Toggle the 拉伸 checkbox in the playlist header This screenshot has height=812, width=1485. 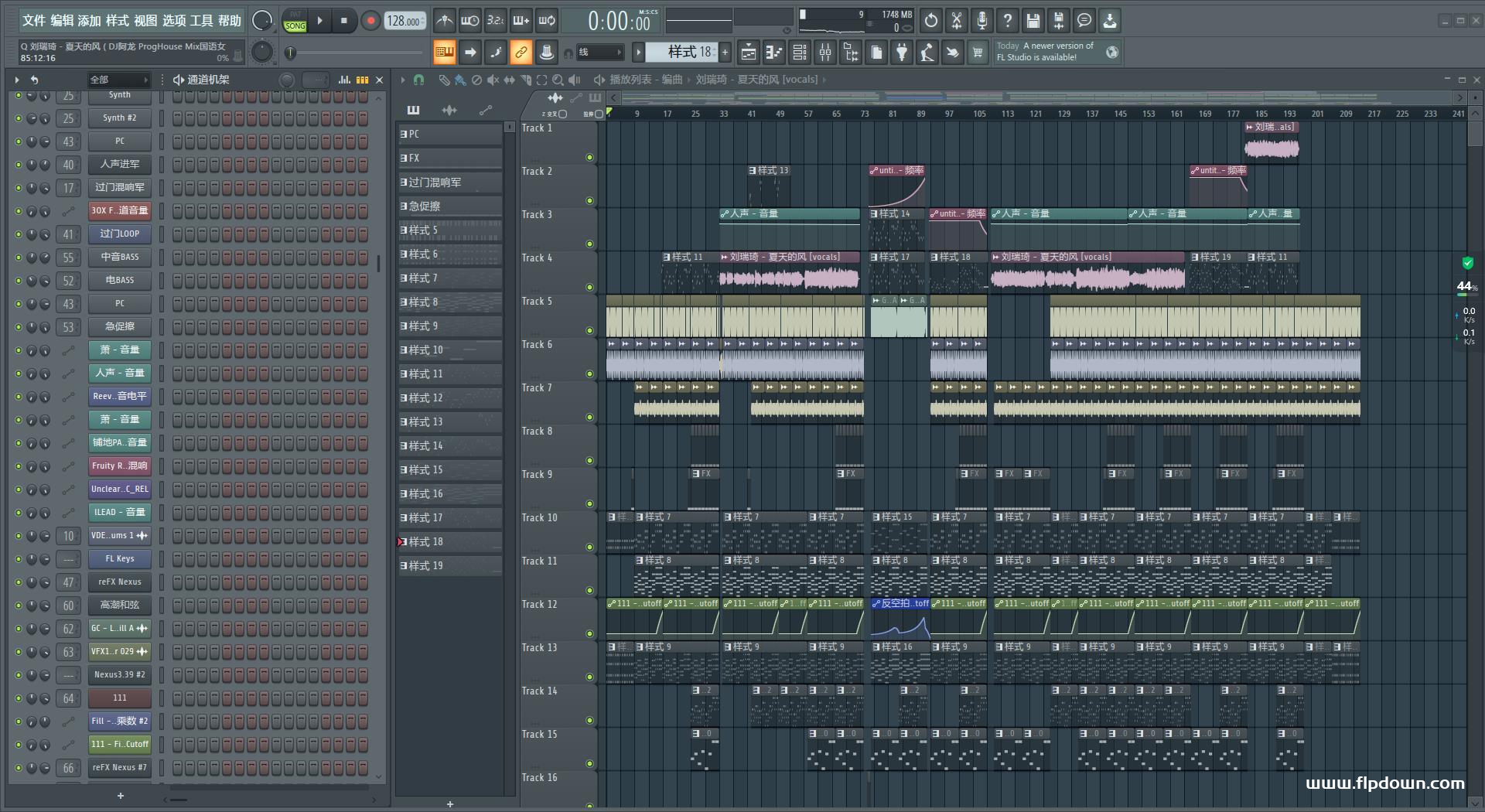599,114
